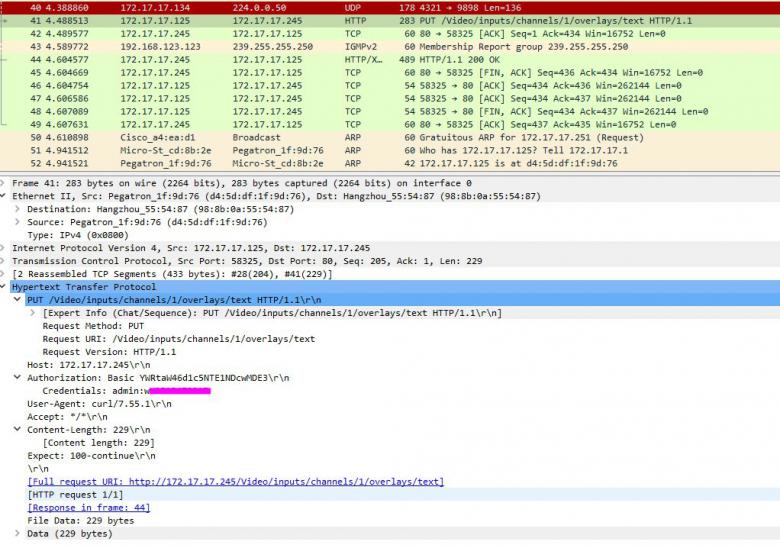The image size is (780, 548).
Task: Select packet 46 at time 4.604754
Action: tap(390, 85)
